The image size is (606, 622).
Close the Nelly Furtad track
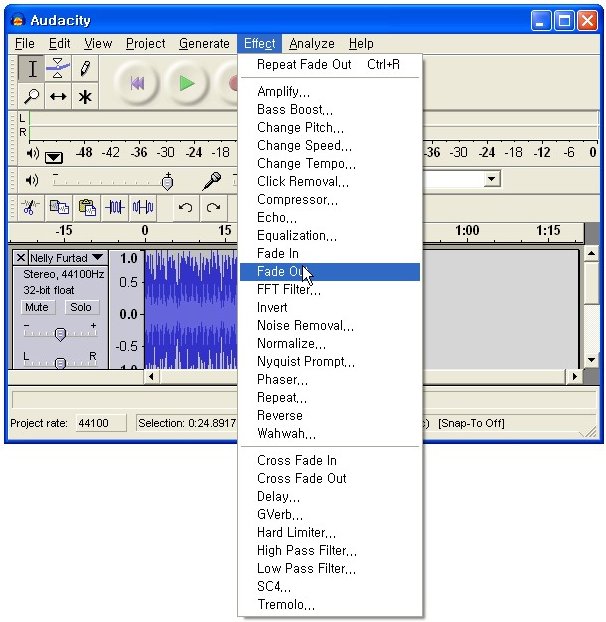[x=21, y=258]
